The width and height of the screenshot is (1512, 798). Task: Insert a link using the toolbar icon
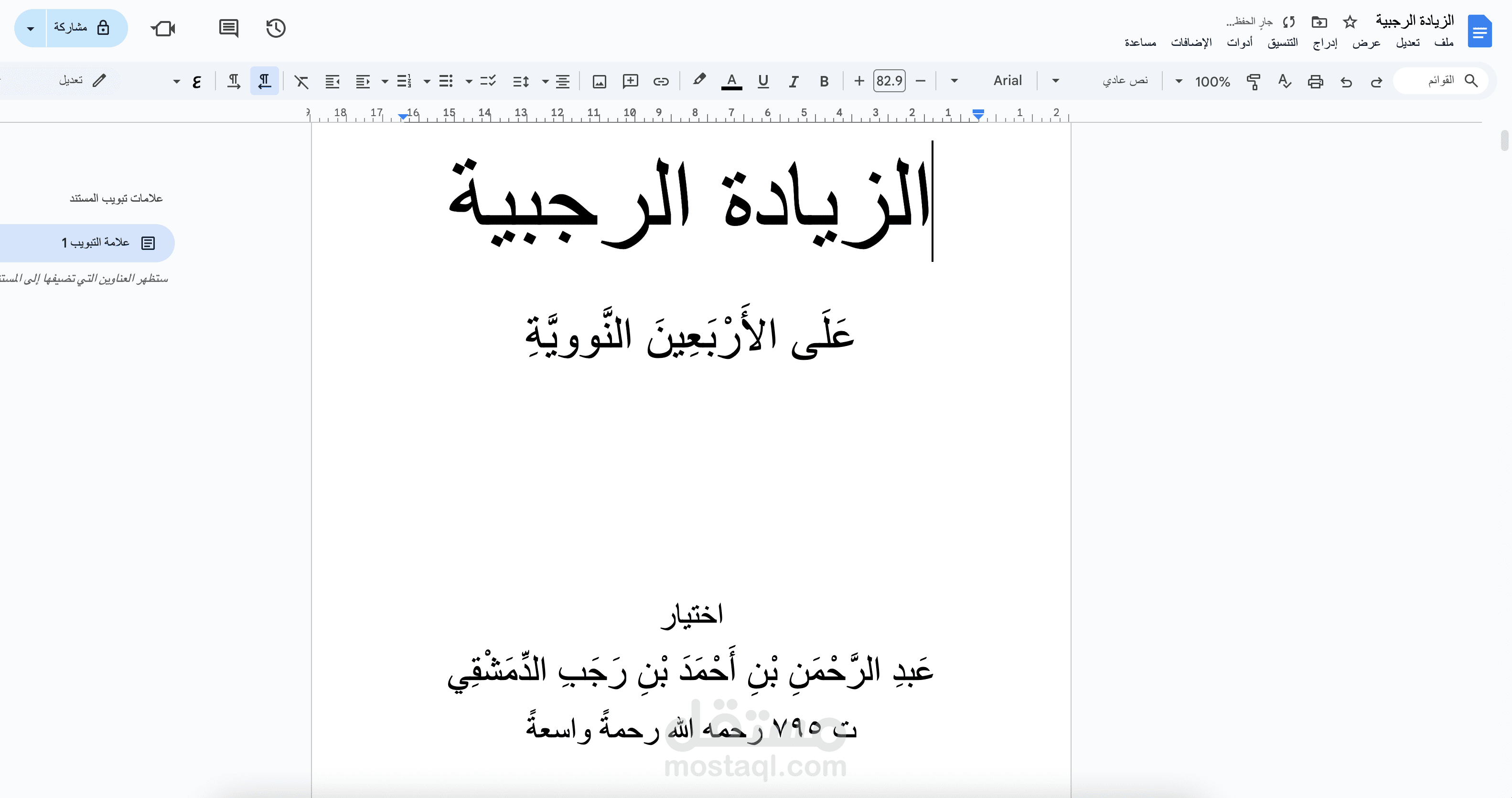(x=661, y=81)
